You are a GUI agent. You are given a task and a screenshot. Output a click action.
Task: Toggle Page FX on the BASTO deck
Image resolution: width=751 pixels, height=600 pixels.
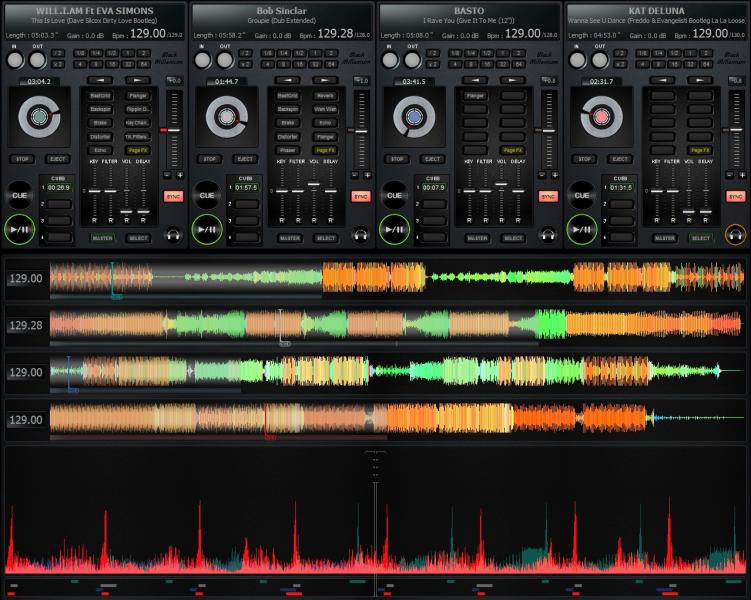(513, 150)
